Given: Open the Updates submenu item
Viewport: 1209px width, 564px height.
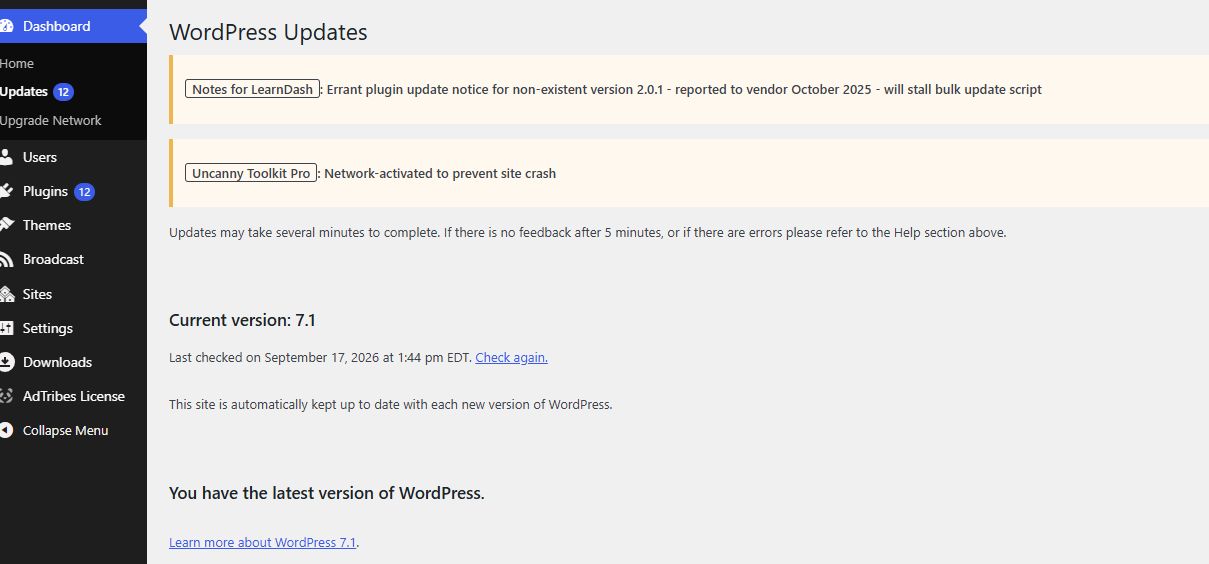Looking at the screenshot, I should click(24, 92).
